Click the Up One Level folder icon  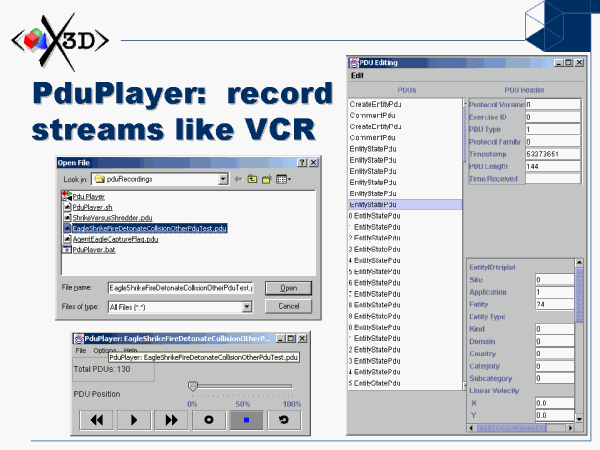point(252,180)
